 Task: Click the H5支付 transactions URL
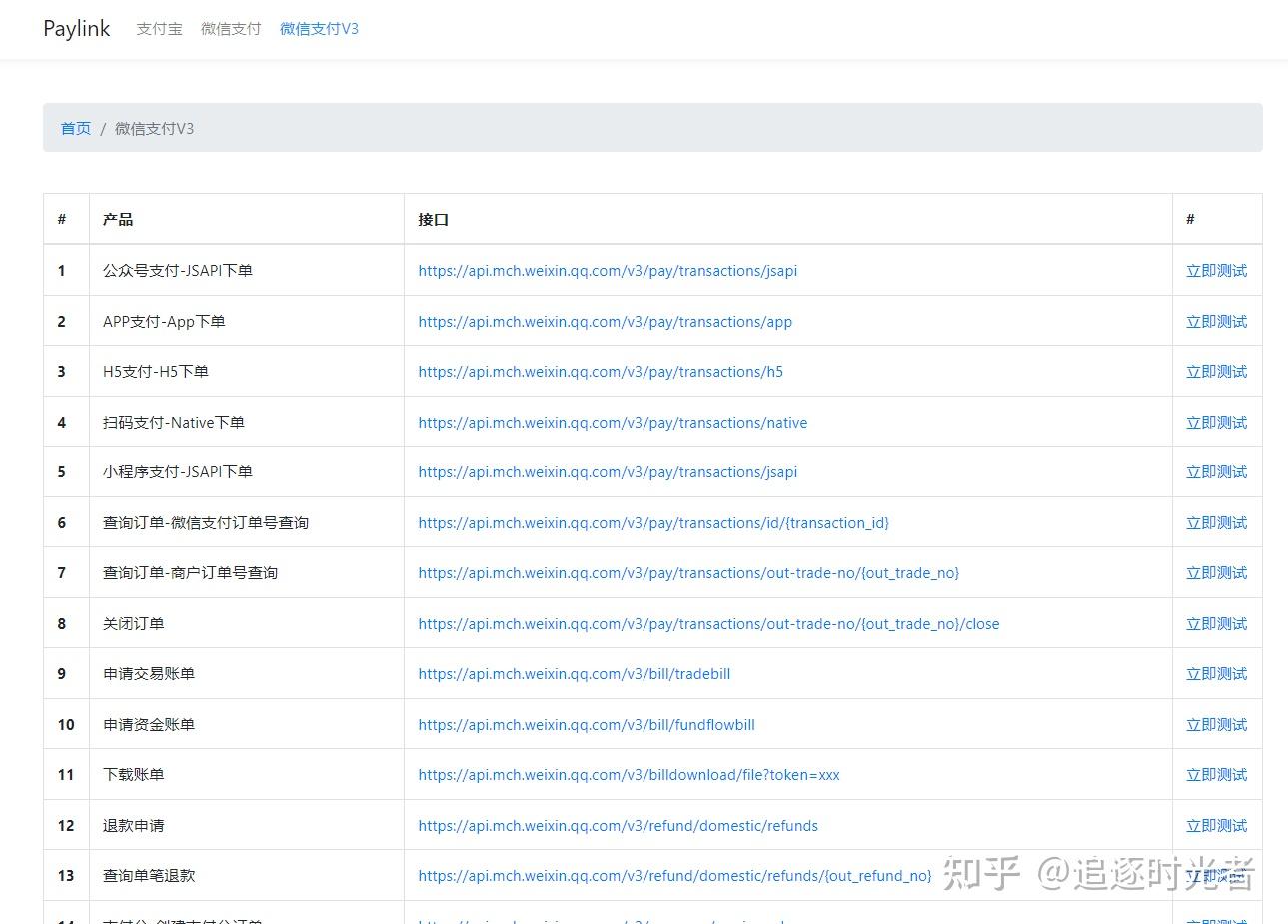click(x=600, y=371)
